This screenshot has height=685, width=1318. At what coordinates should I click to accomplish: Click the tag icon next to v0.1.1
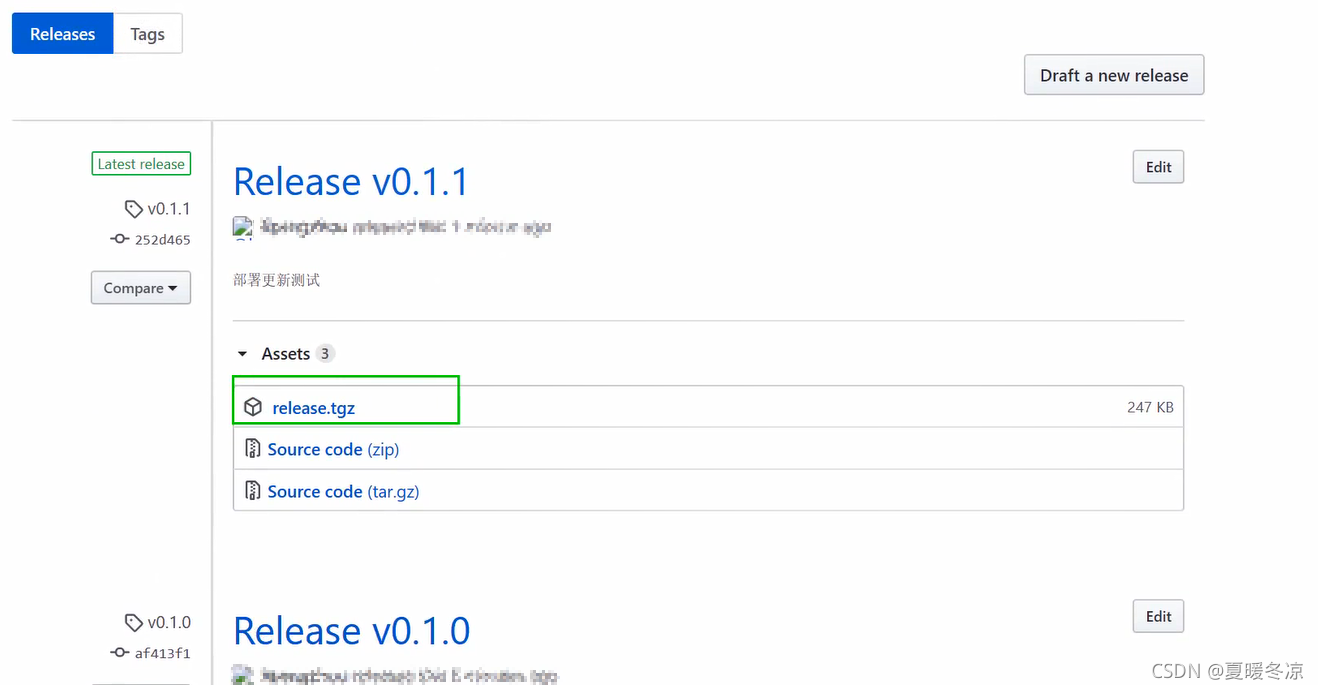[x=133, y=209]
